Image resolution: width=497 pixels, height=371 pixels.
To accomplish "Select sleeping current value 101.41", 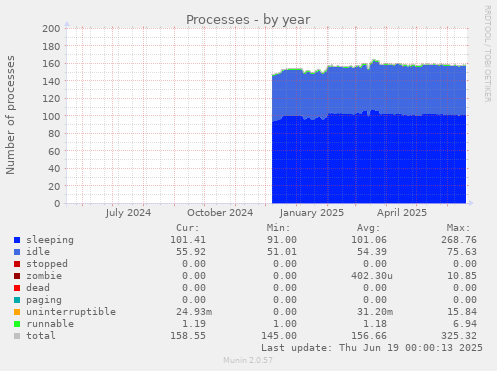I will [x=188, y=240].
